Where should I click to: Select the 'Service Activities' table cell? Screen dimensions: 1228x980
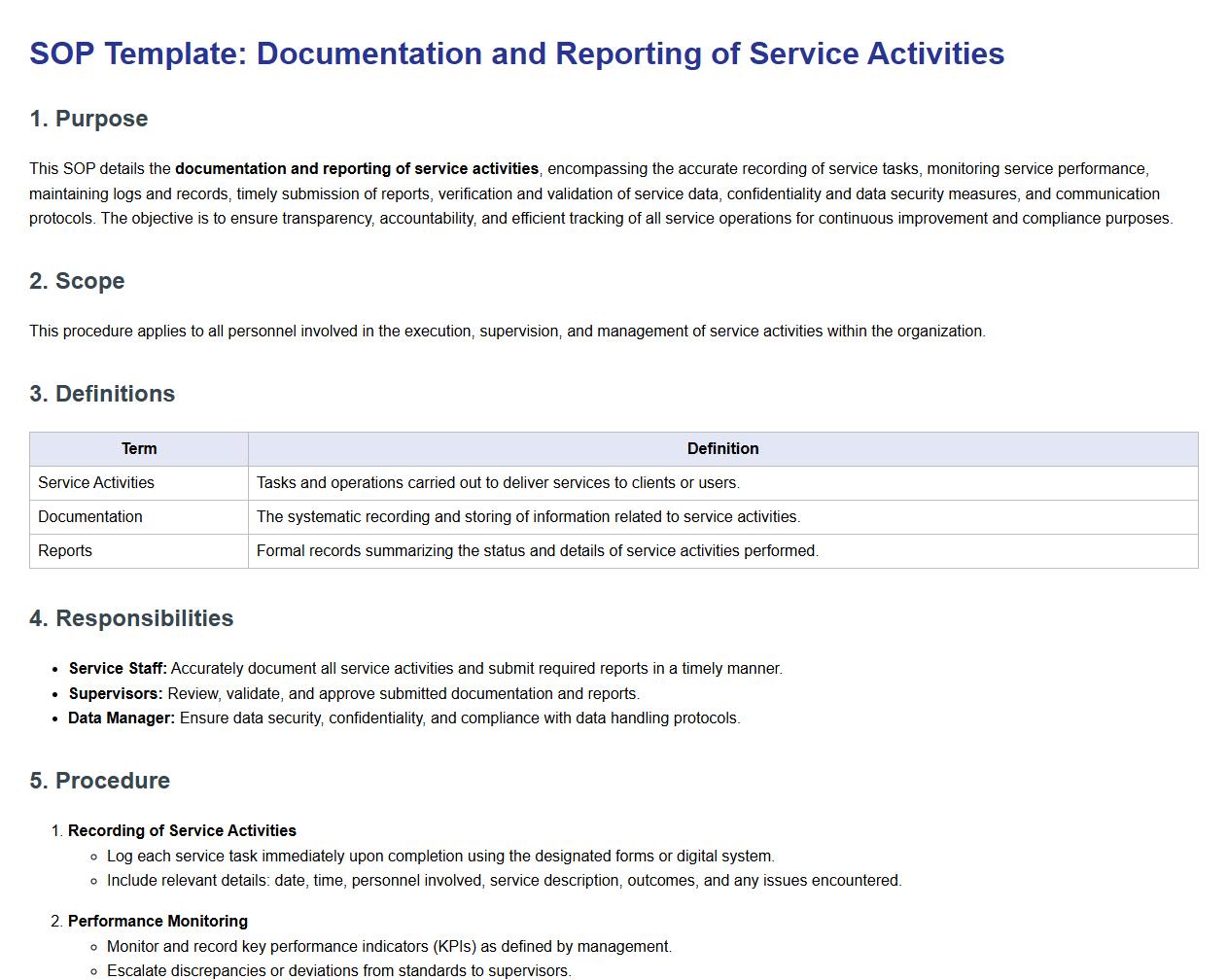96,483
